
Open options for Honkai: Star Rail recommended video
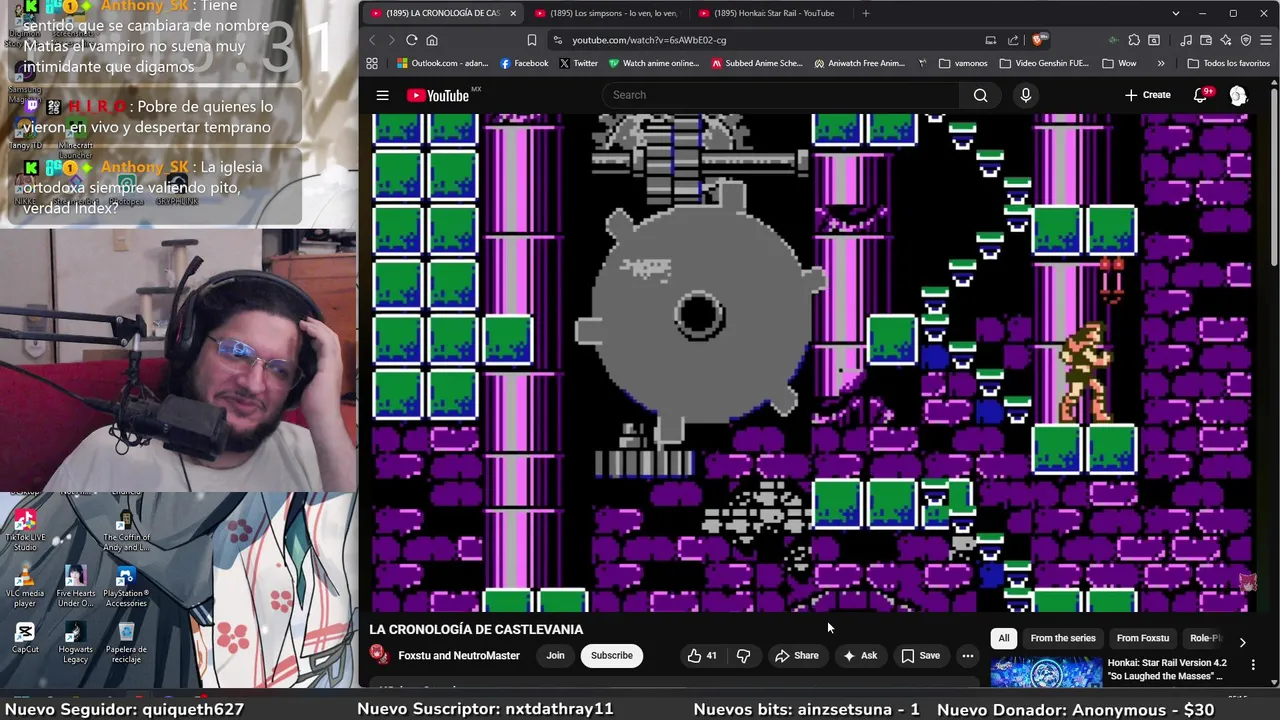pyautogui.click(x=1253, y=664)
